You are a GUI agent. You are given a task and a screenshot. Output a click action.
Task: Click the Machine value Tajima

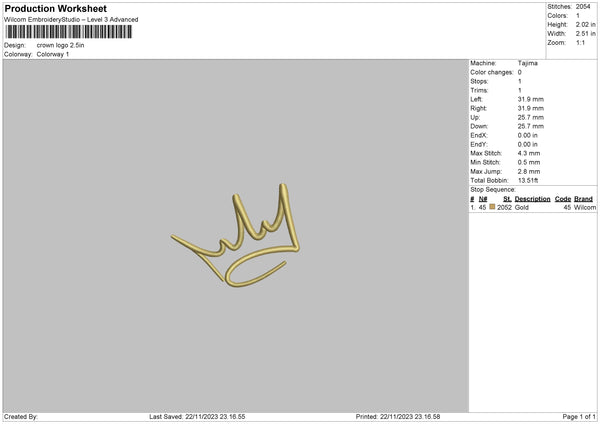(x=528, y=63)
